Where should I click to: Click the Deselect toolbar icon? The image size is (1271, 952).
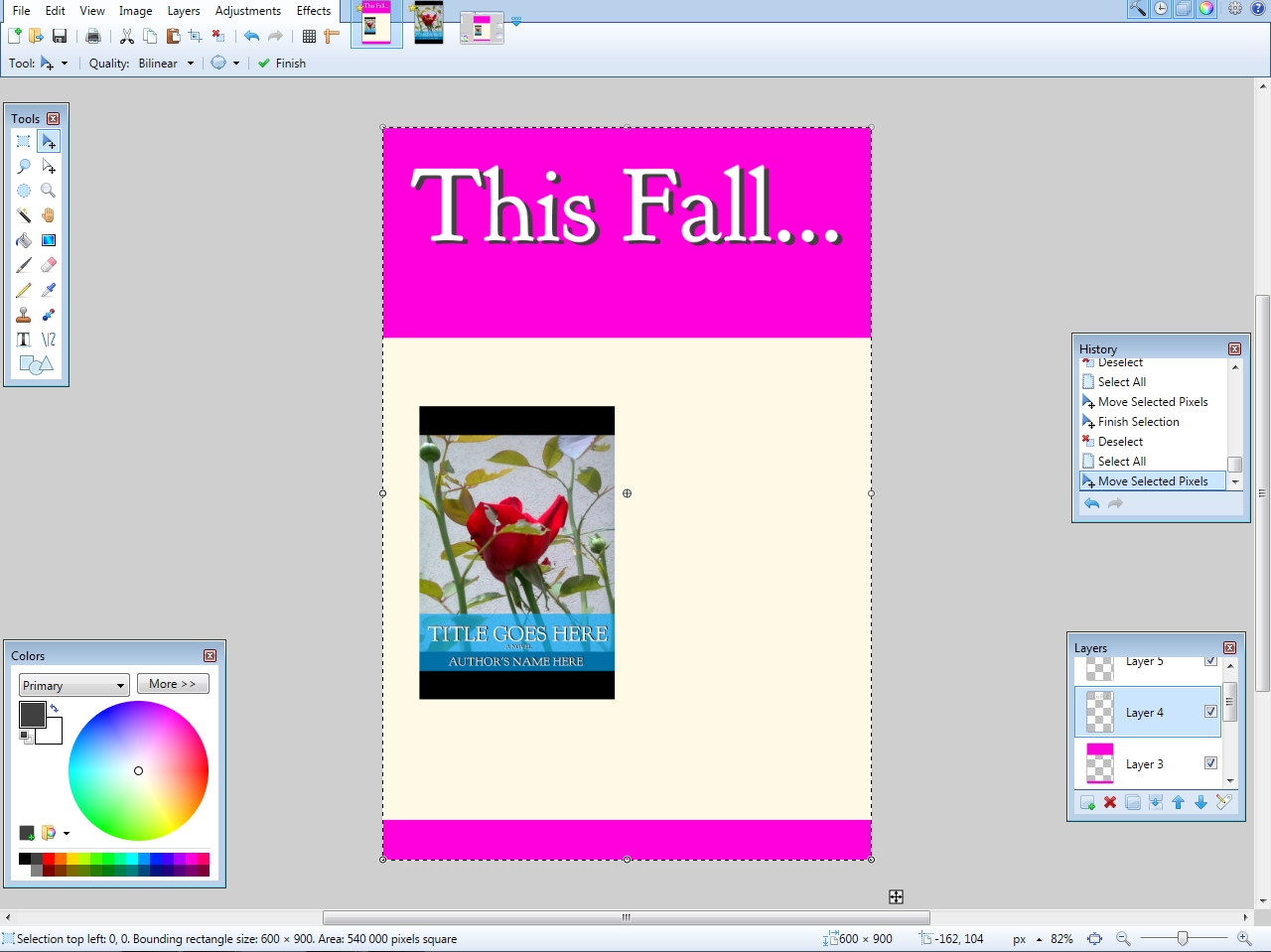pos(218,36)
